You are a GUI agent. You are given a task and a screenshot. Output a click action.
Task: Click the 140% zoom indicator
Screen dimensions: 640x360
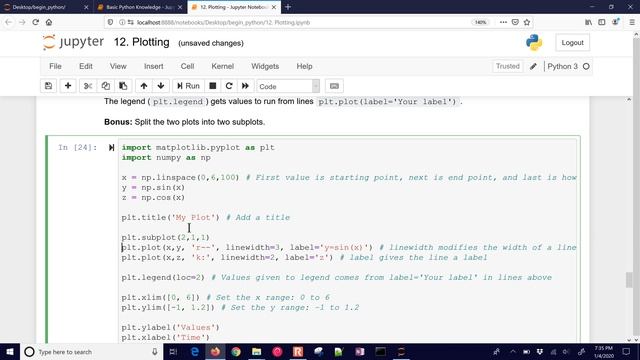coord(480,22)
